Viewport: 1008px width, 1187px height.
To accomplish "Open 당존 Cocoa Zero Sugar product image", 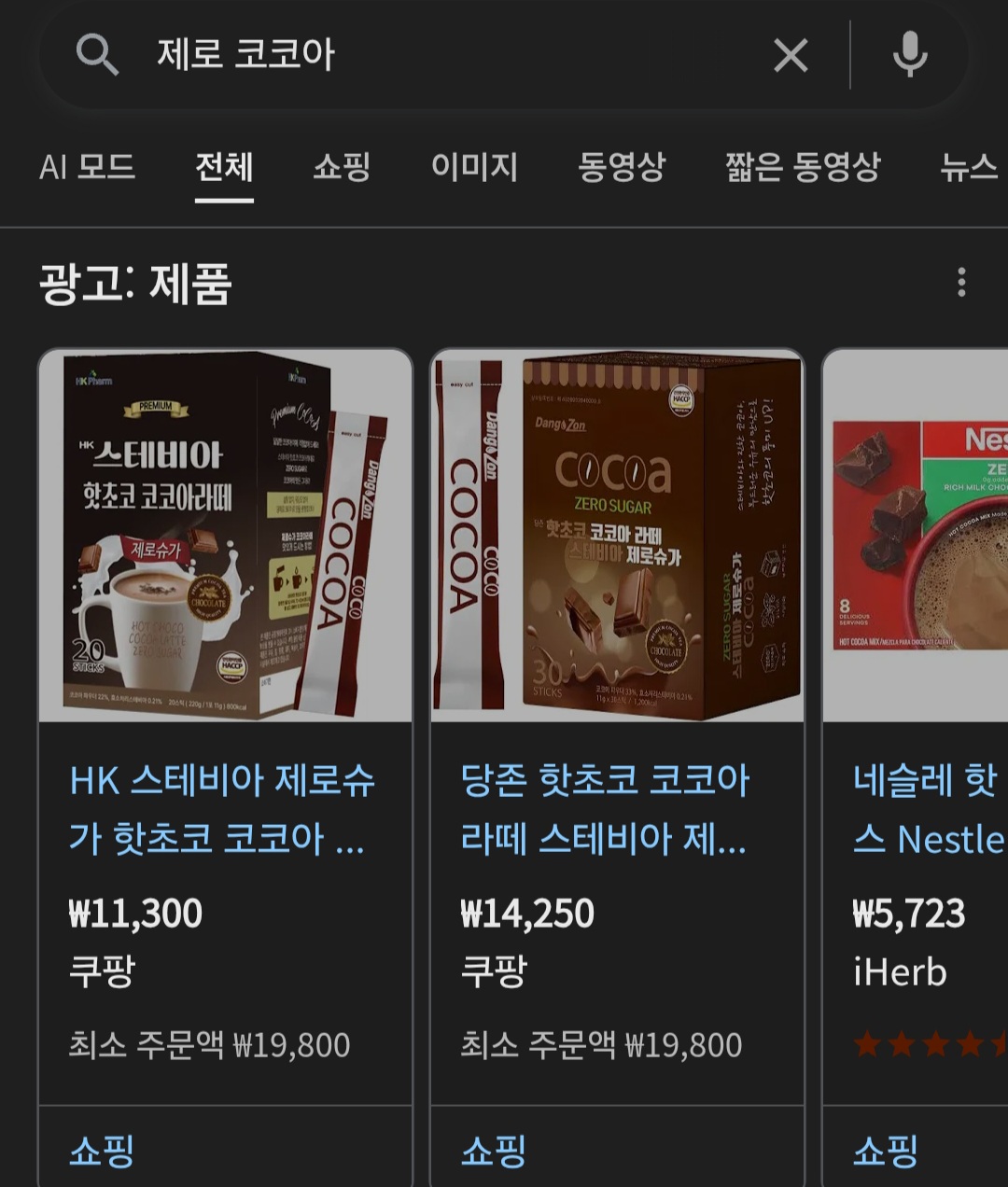I will (617, 535).
